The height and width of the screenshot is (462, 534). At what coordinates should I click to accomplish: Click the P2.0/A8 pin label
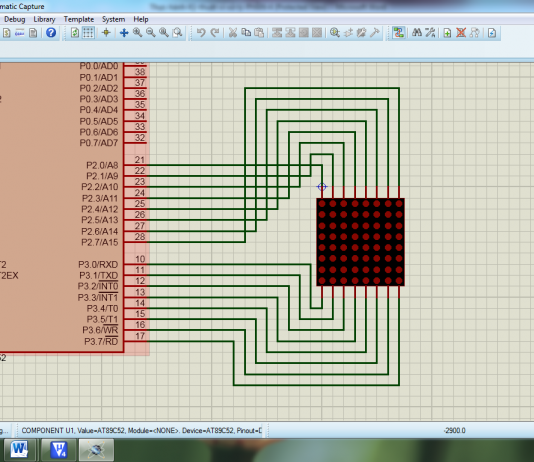tap(102, 165)
